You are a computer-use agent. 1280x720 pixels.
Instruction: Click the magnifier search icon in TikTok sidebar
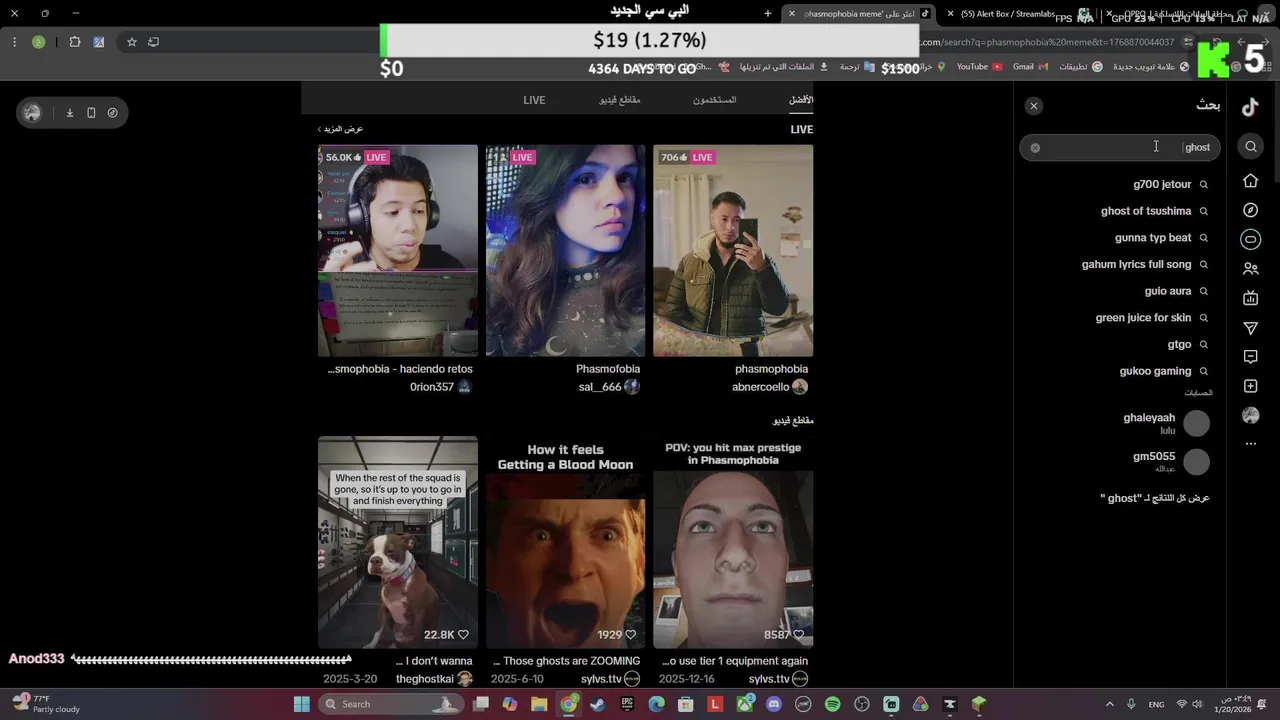tap(1251, 147)
